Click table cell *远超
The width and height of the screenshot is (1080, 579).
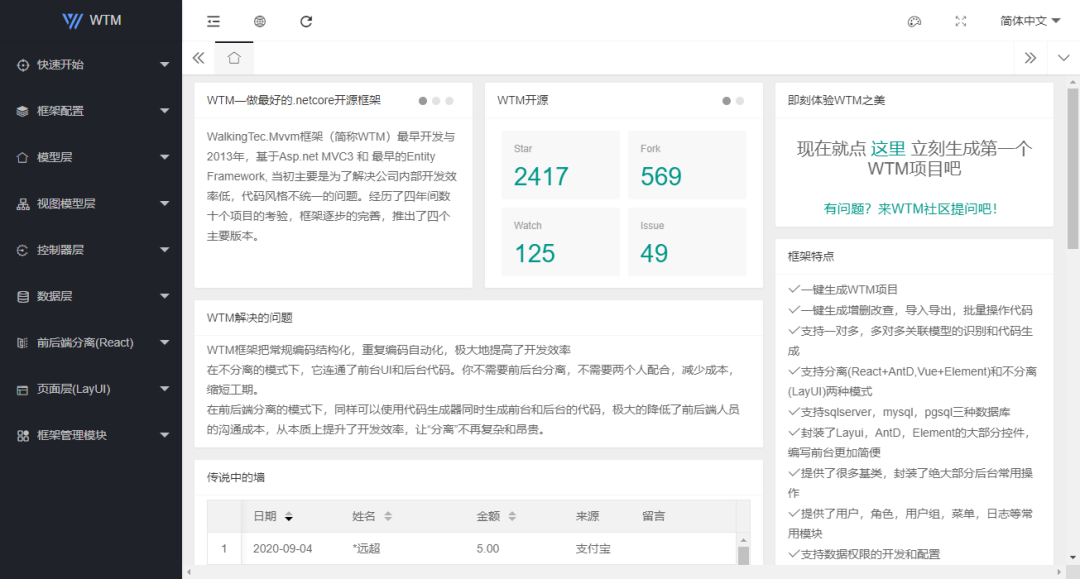point(366,549)
